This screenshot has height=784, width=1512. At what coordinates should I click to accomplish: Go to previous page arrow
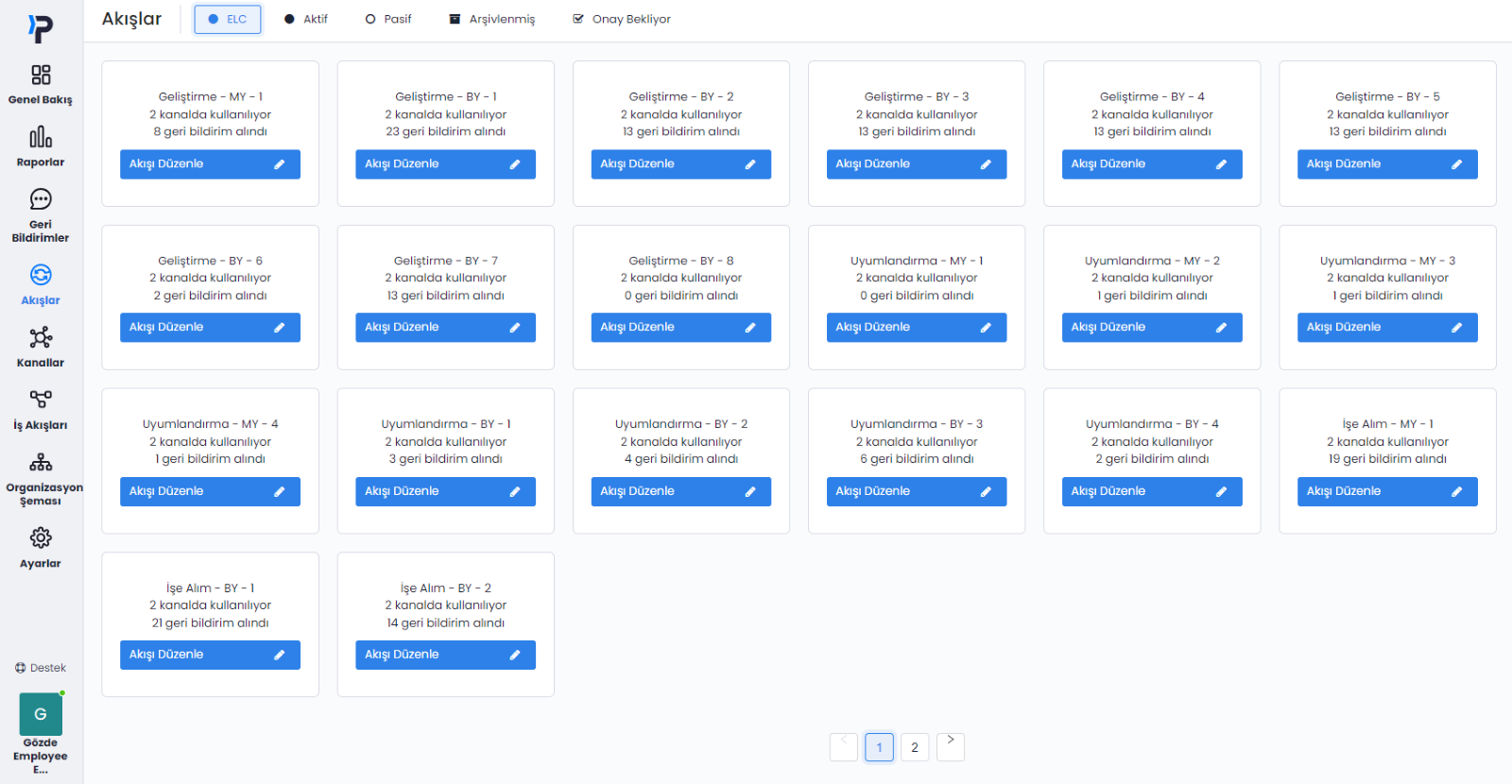pos(844,746)
